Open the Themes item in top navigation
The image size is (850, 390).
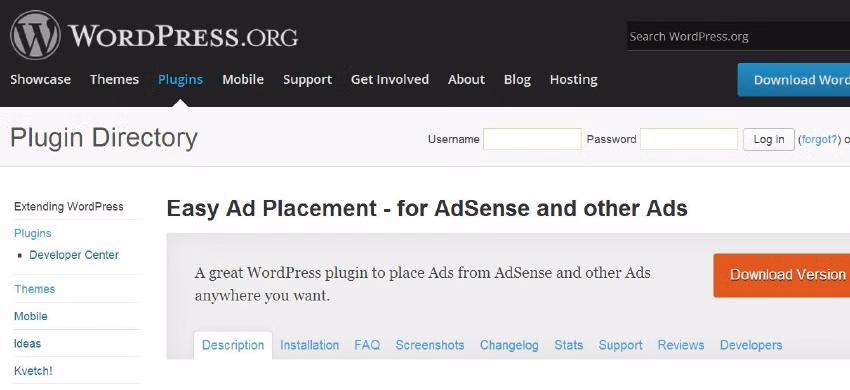click(114, 79)
